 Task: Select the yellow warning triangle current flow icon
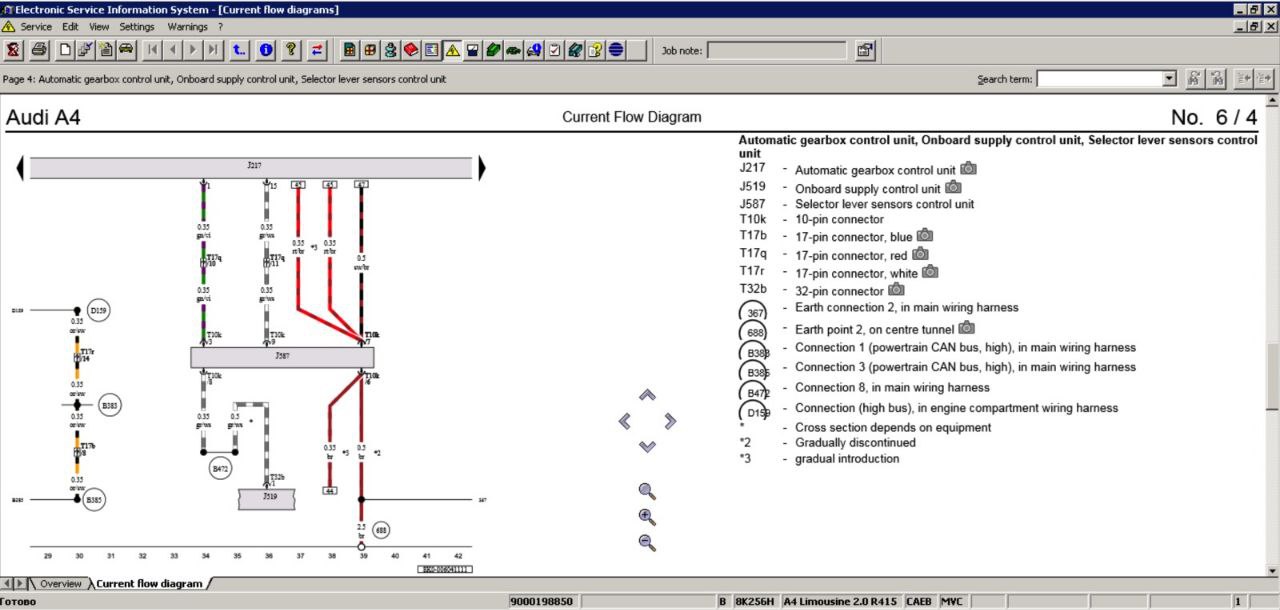[x=452, y=49]
